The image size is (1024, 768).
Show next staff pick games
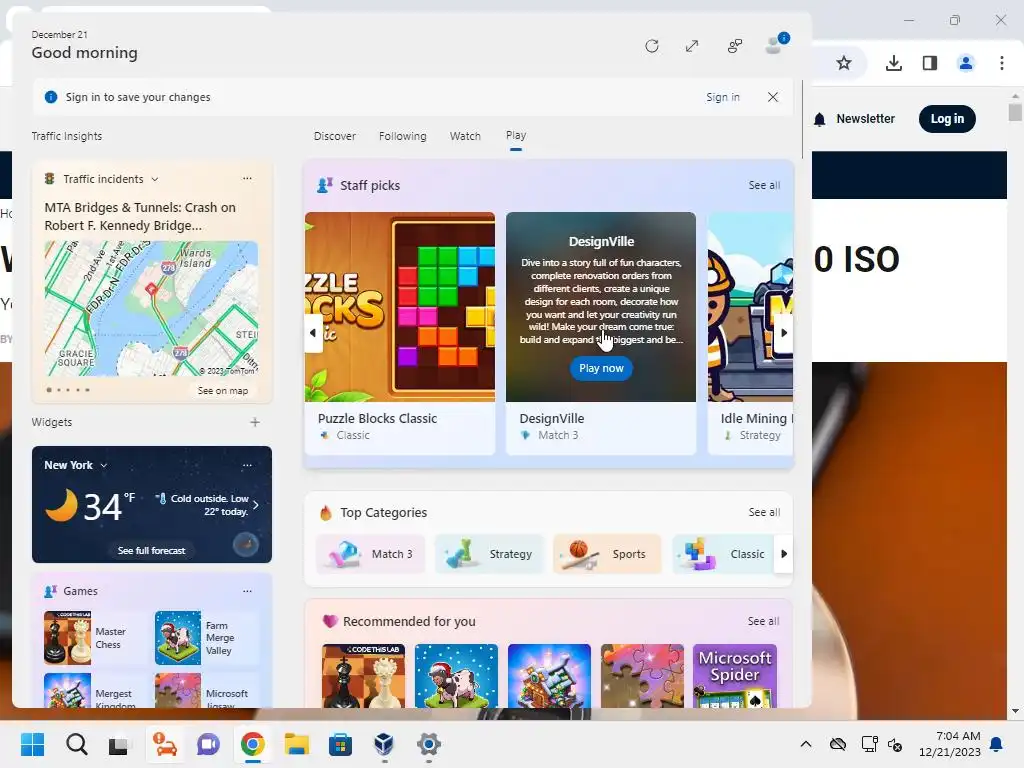point(784,332)
